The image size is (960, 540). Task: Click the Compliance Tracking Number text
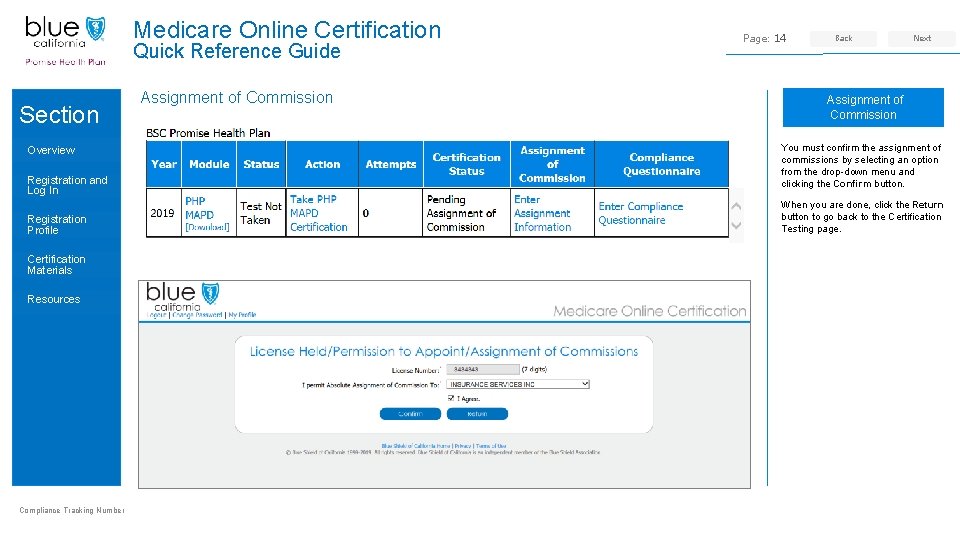coord(72,510)
